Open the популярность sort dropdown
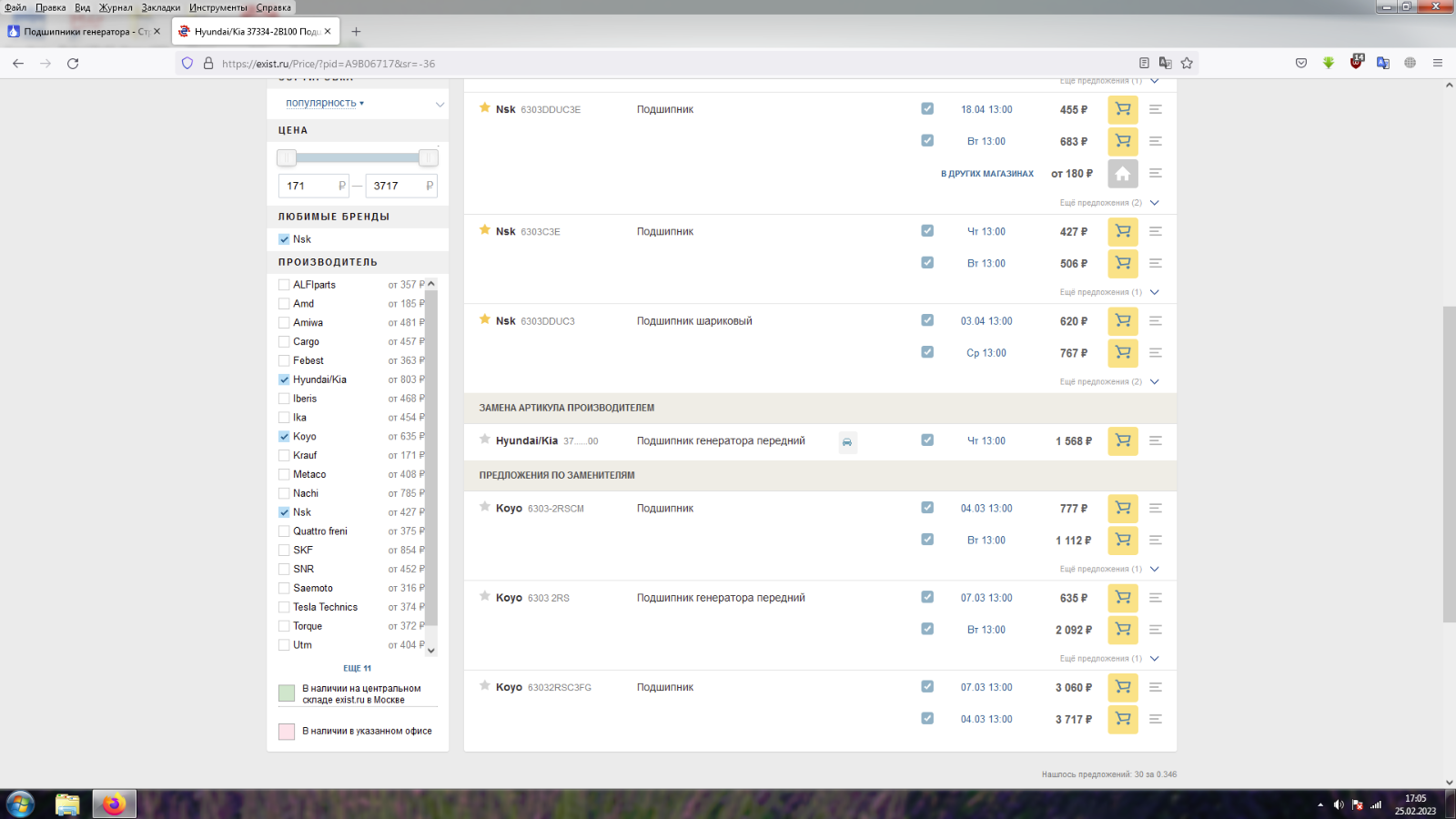The image size is (1456, 819). tap(325, 103)
